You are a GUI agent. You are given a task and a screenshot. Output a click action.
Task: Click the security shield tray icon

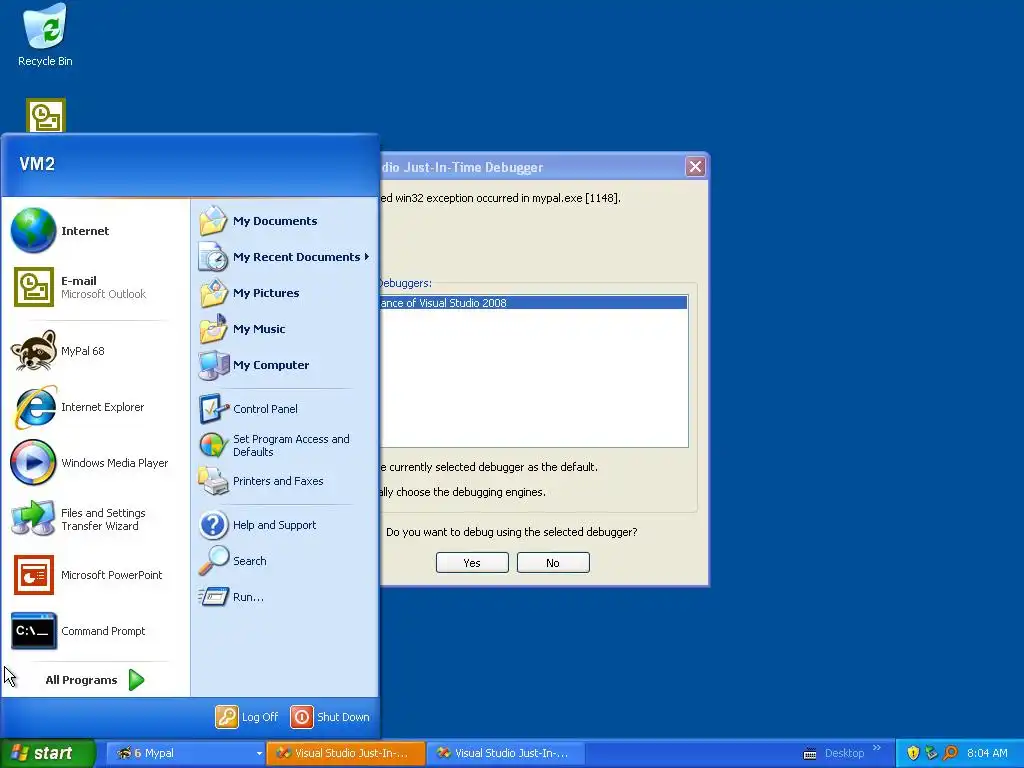[913, 753]
